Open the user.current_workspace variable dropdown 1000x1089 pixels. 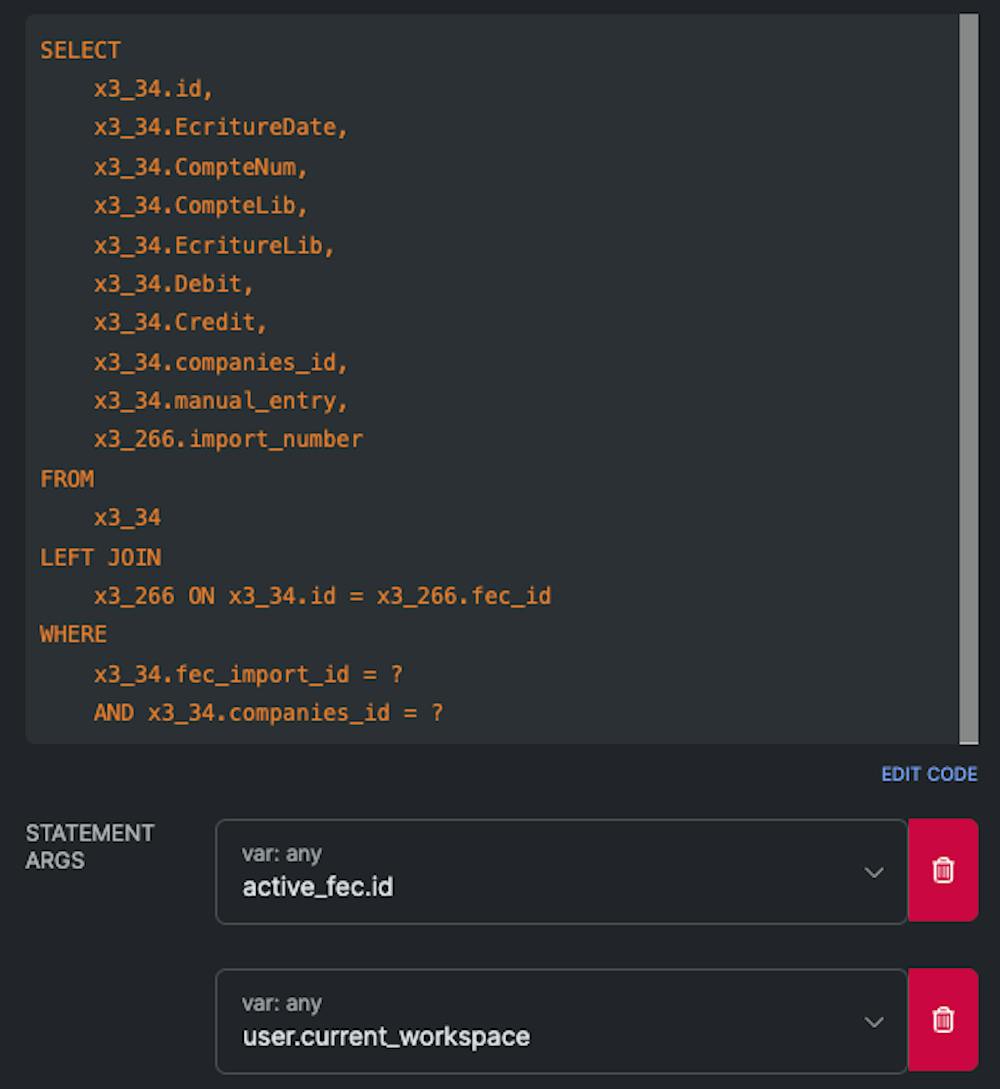(874, 1020)
